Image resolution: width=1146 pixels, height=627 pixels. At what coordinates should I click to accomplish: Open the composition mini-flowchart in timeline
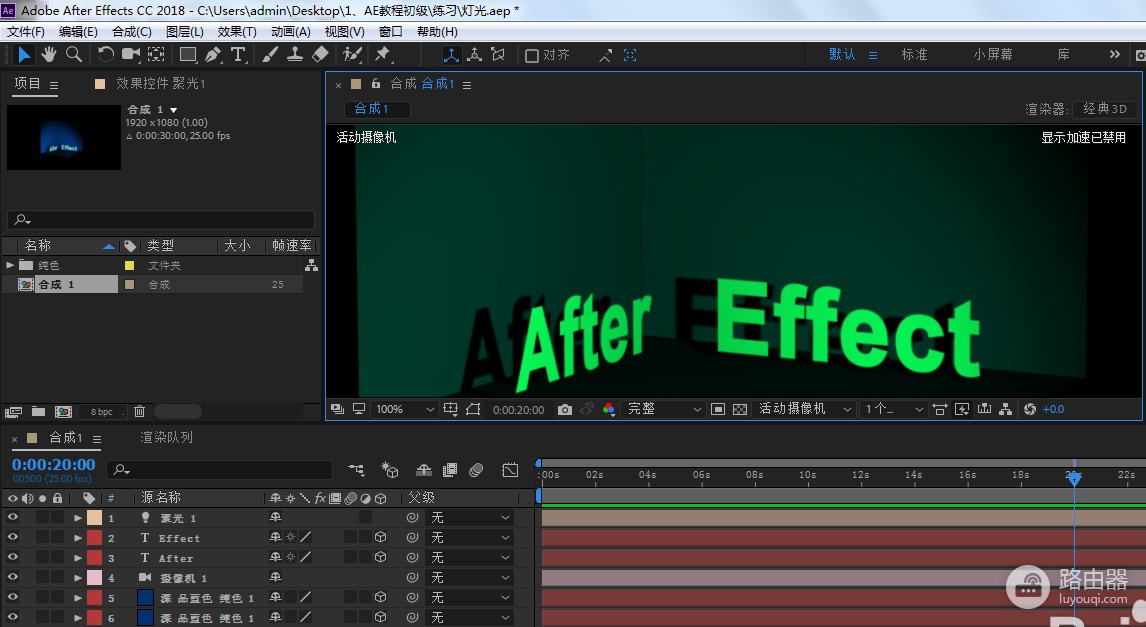356,470
